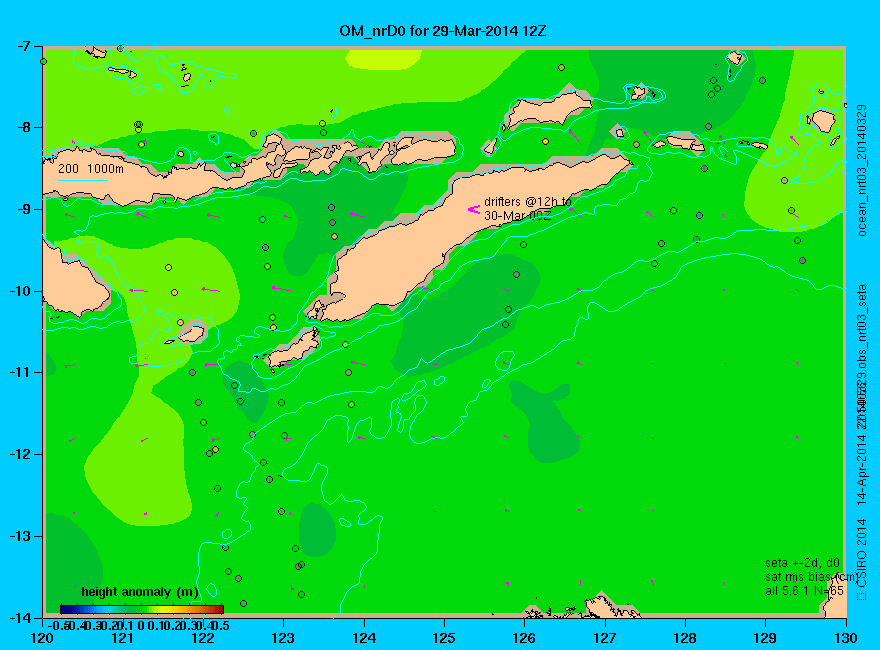The image size is (880, 650).
Task: Click the height anomaly color bar
Action: 142,609
